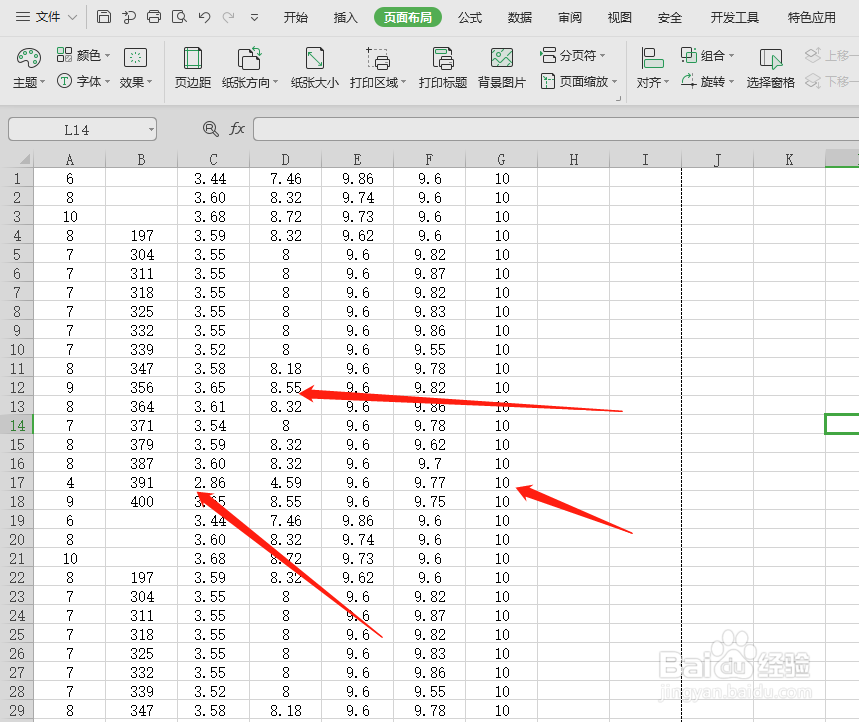The width and height of the screenshot is (859, 722).
Task: Switch to the 开始 tab
Action: click(x=295, y=18)
